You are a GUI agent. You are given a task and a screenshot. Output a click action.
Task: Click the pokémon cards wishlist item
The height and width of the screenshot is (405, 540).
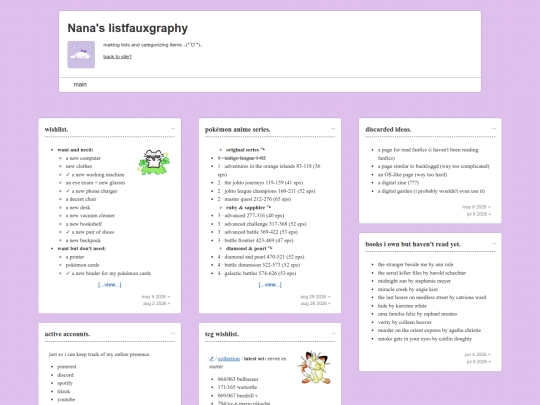(x=83, y=265)
